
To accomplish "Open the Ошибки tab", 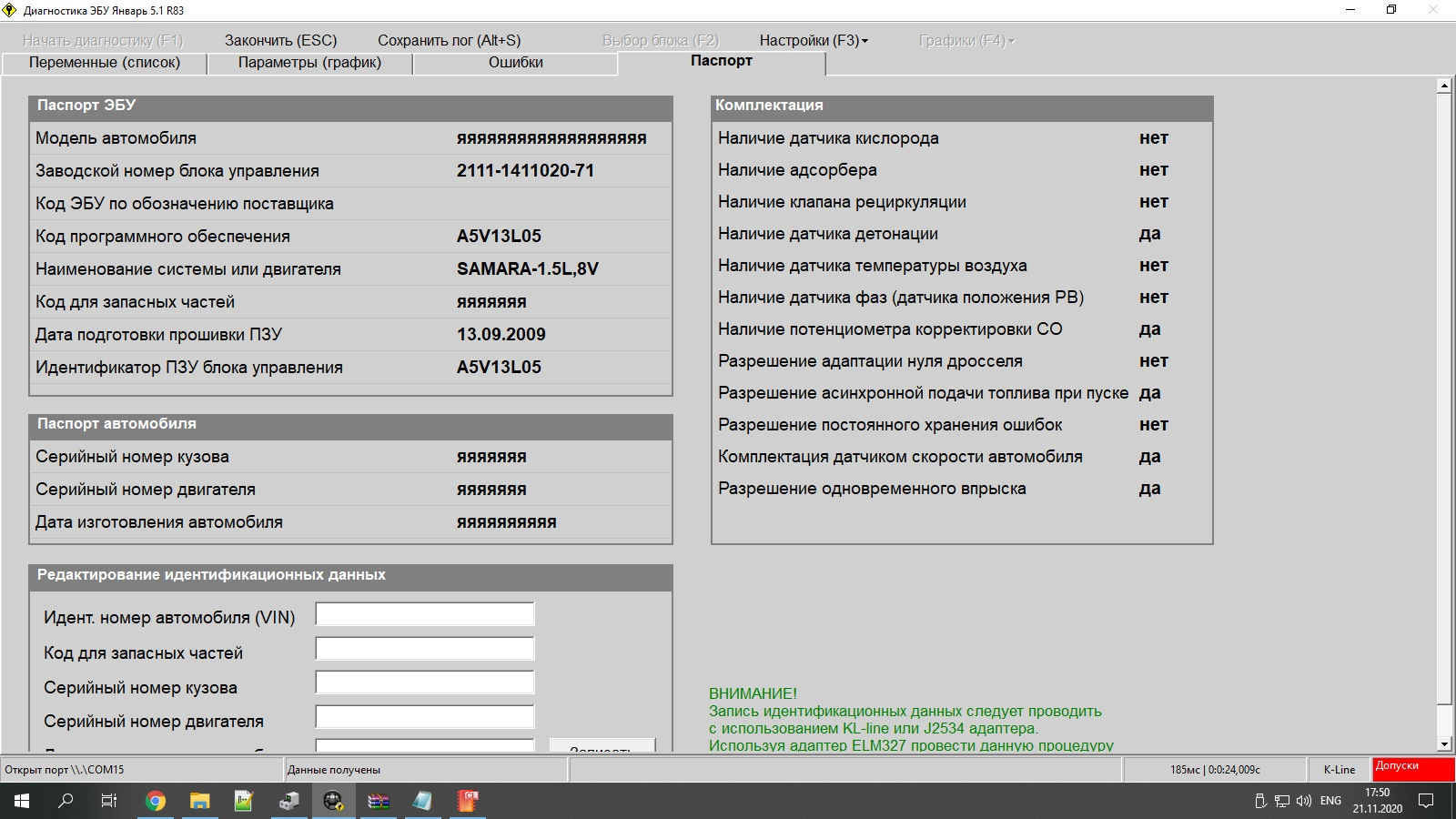I will point(516,63).
